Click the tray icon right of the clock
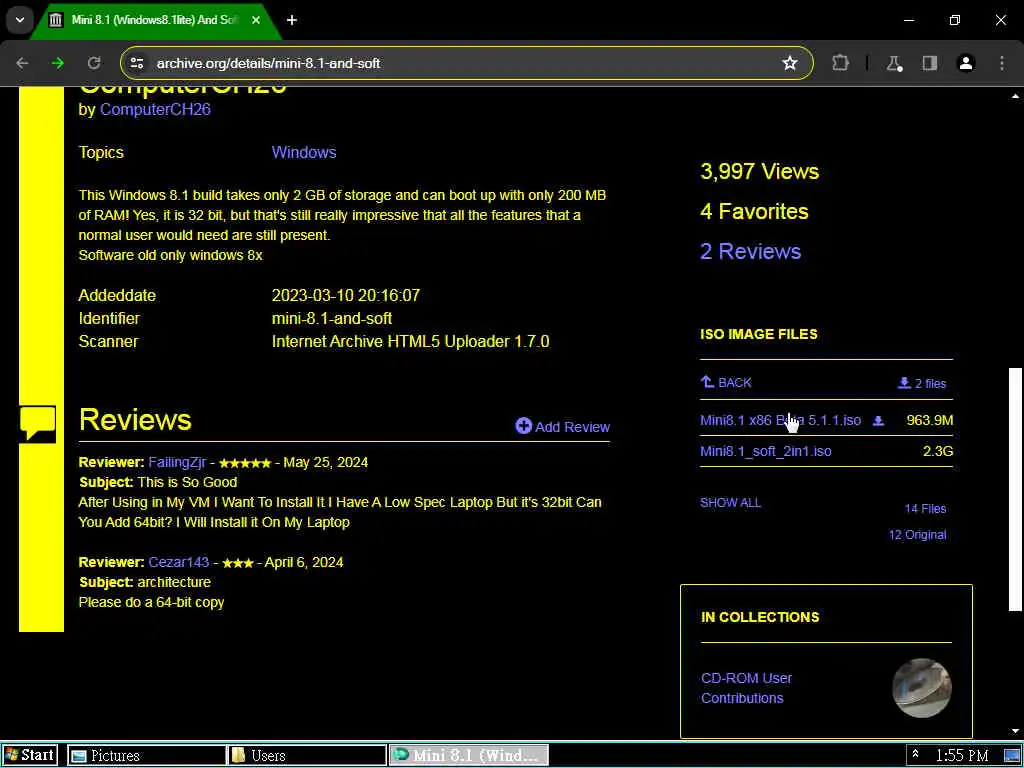This screenshot has width=1024, height=768. 1011,756
